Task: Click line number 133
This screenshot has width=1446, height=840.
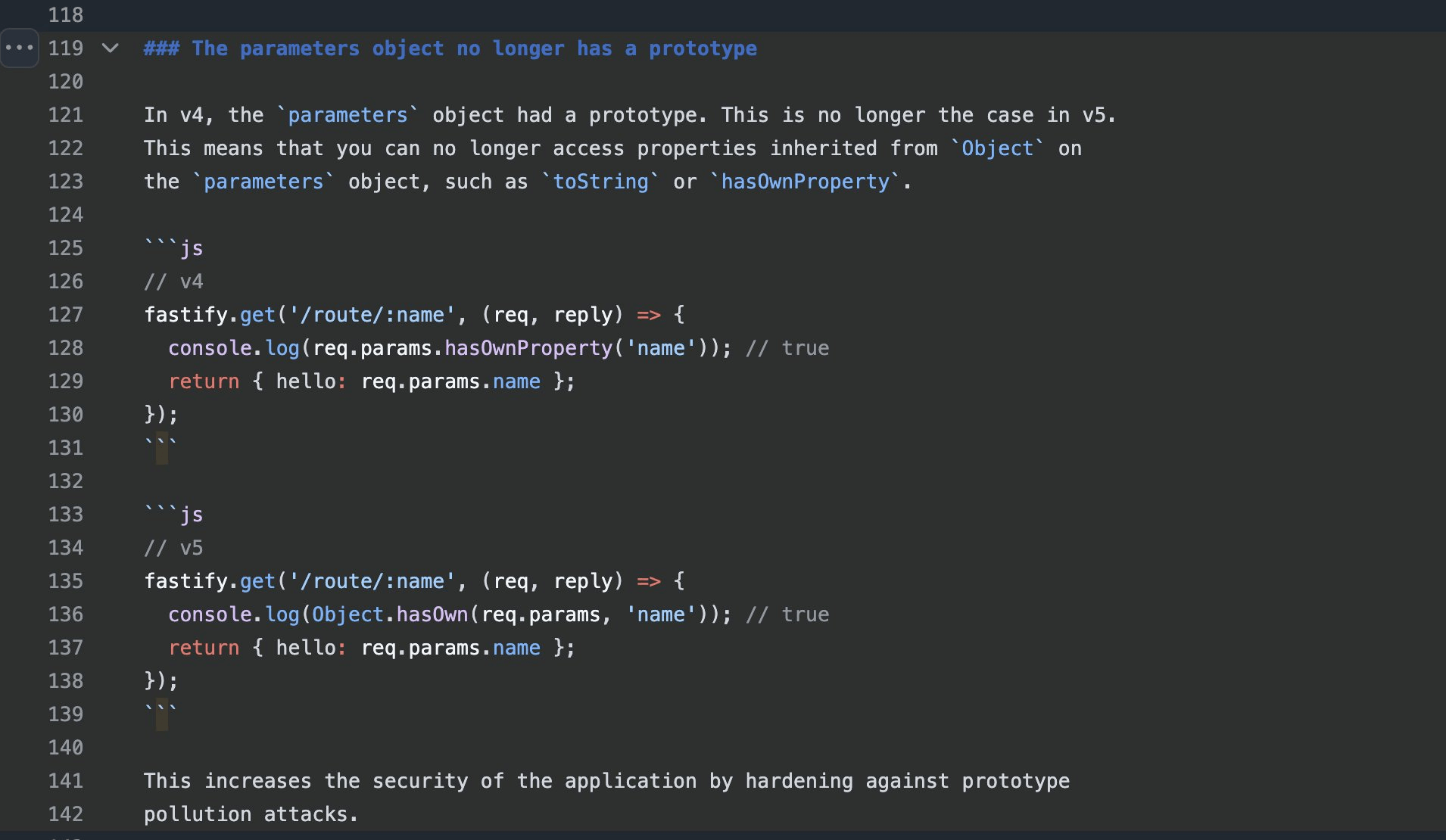Action: 66,515
